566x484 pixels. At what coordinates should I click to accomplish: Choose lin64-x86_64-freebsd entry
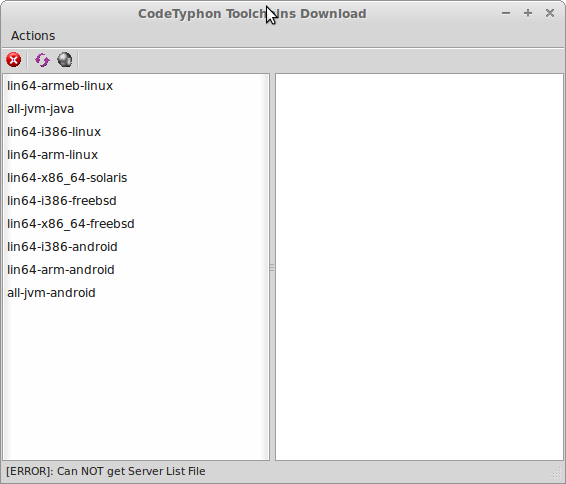[x=136, y=224]
